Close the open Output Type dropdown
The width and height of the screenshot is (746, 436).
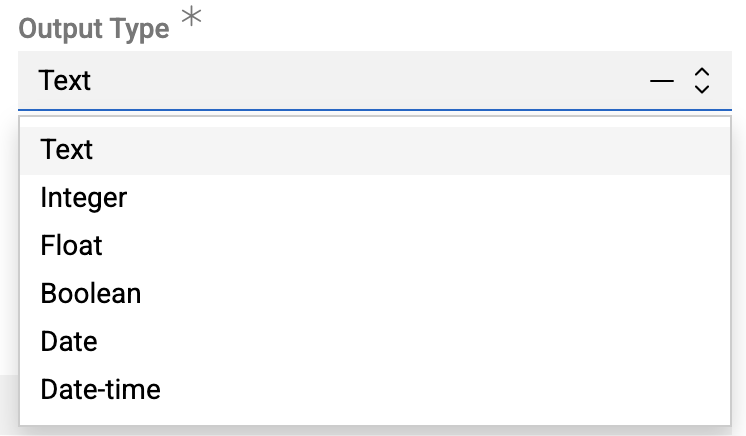pos(702,80)
